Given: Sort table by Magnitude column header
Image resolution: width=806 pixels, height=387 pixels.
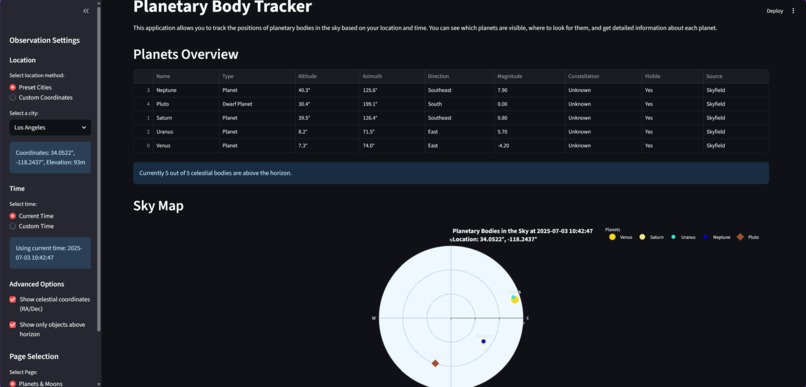Looking at the screenshot, I should click(529, 76).
